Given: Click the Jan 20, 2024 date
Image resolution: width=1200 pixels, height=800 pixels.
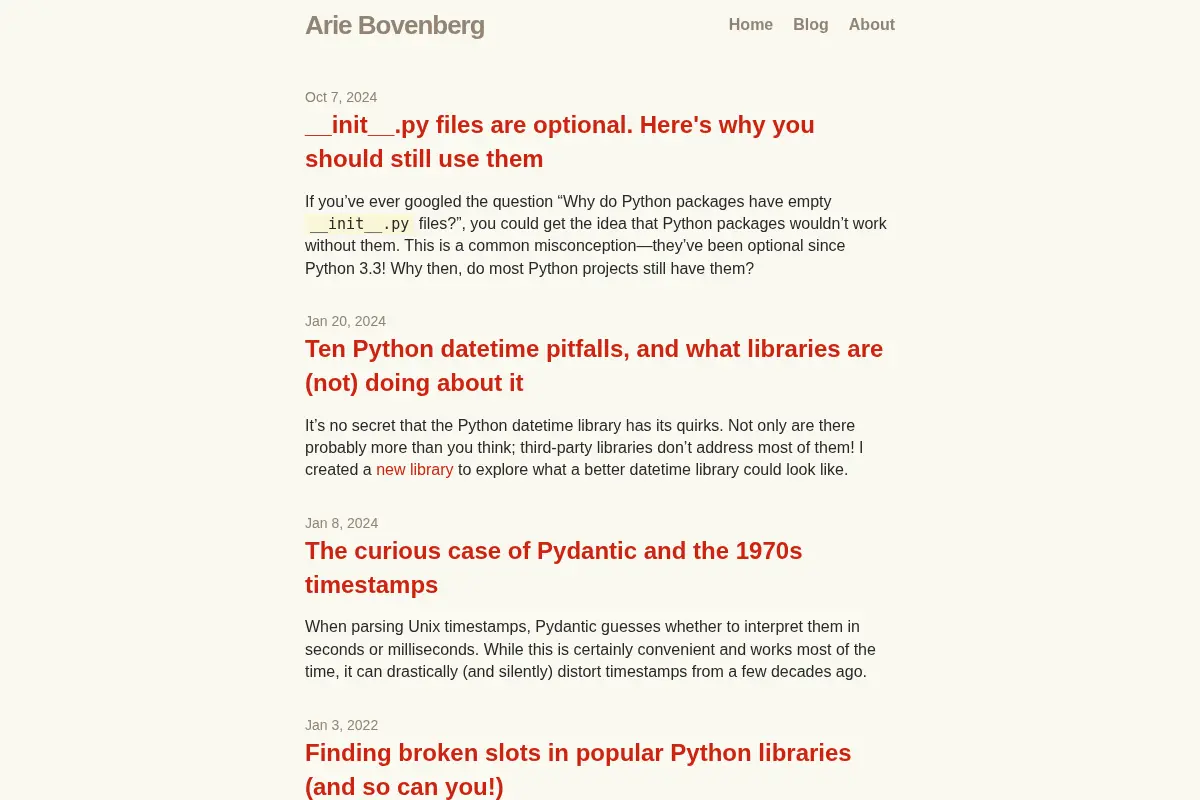Looking at the screenshot, I should (345, 321).
